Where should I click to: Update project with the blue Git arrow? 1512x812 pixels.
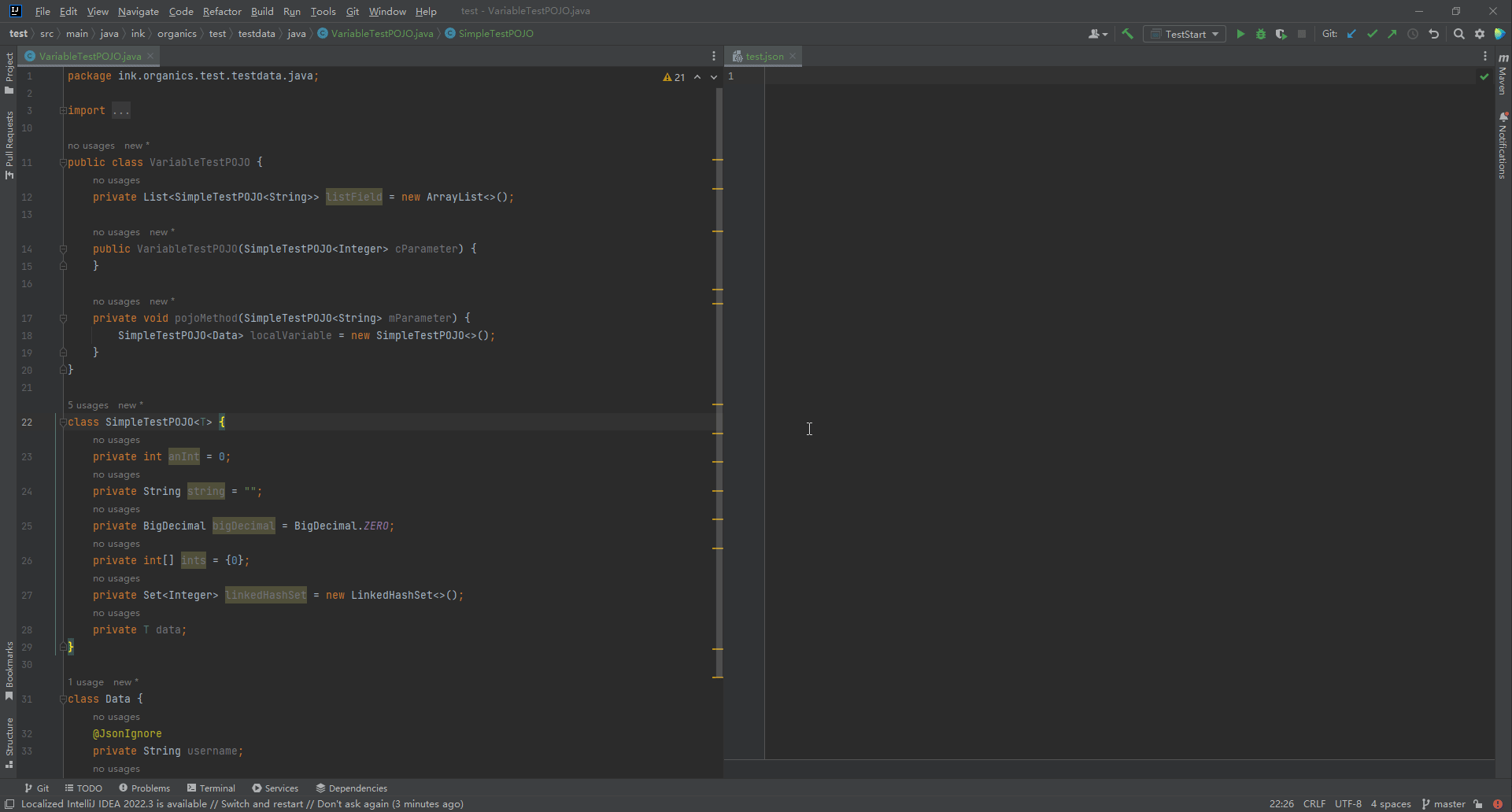coord(1351,34)
